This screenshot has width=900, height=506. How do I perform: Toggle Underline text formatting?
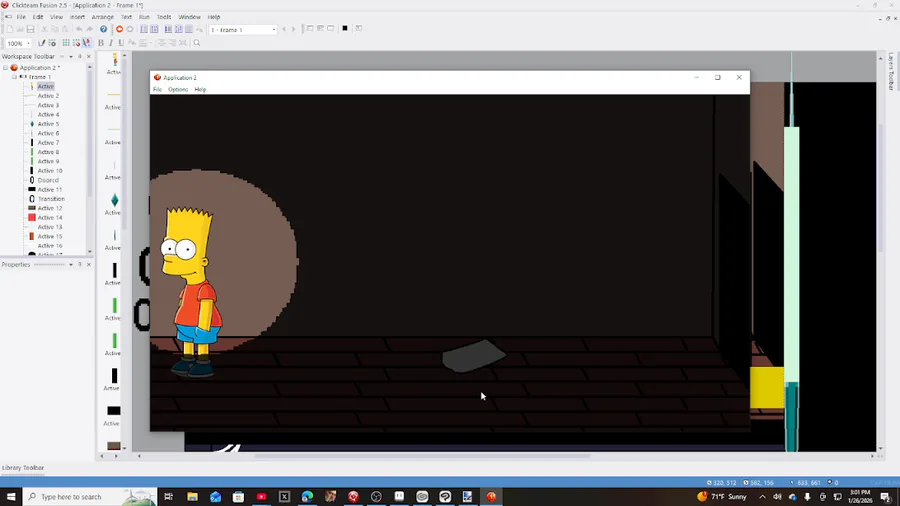point(121,43)
